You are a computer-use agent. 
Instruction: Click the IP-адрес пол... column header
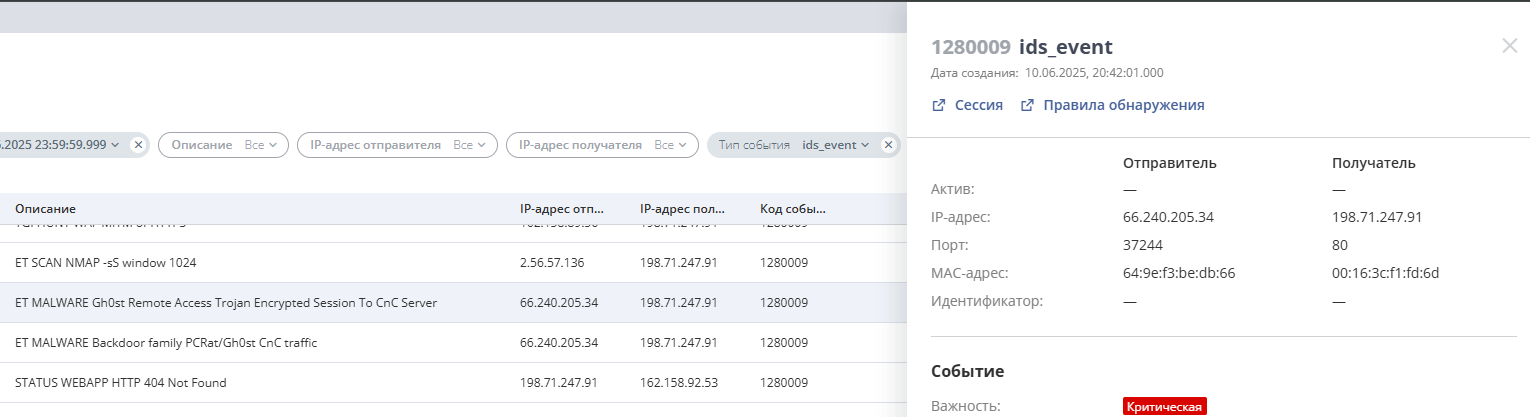point(683,209)
